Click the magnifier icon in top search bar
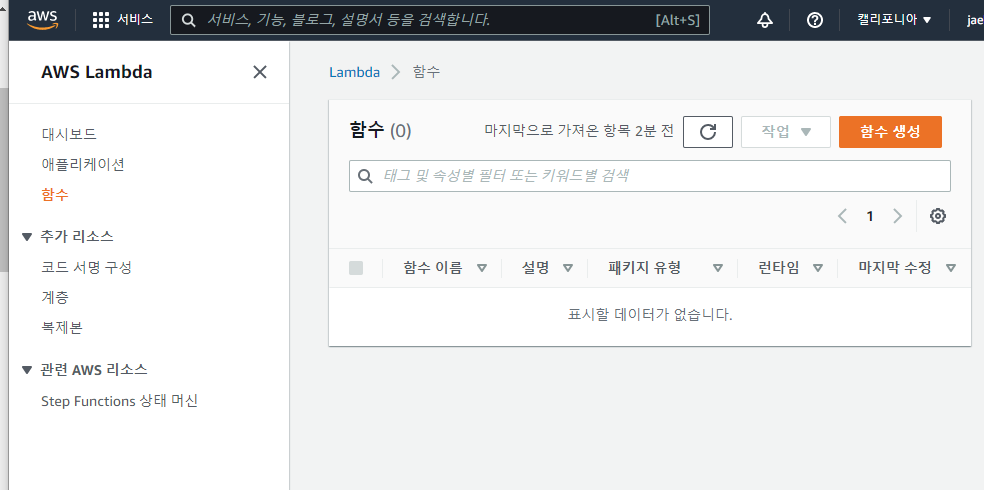The height and width of the screenshot is (490, 984). [x=188, y=20]
